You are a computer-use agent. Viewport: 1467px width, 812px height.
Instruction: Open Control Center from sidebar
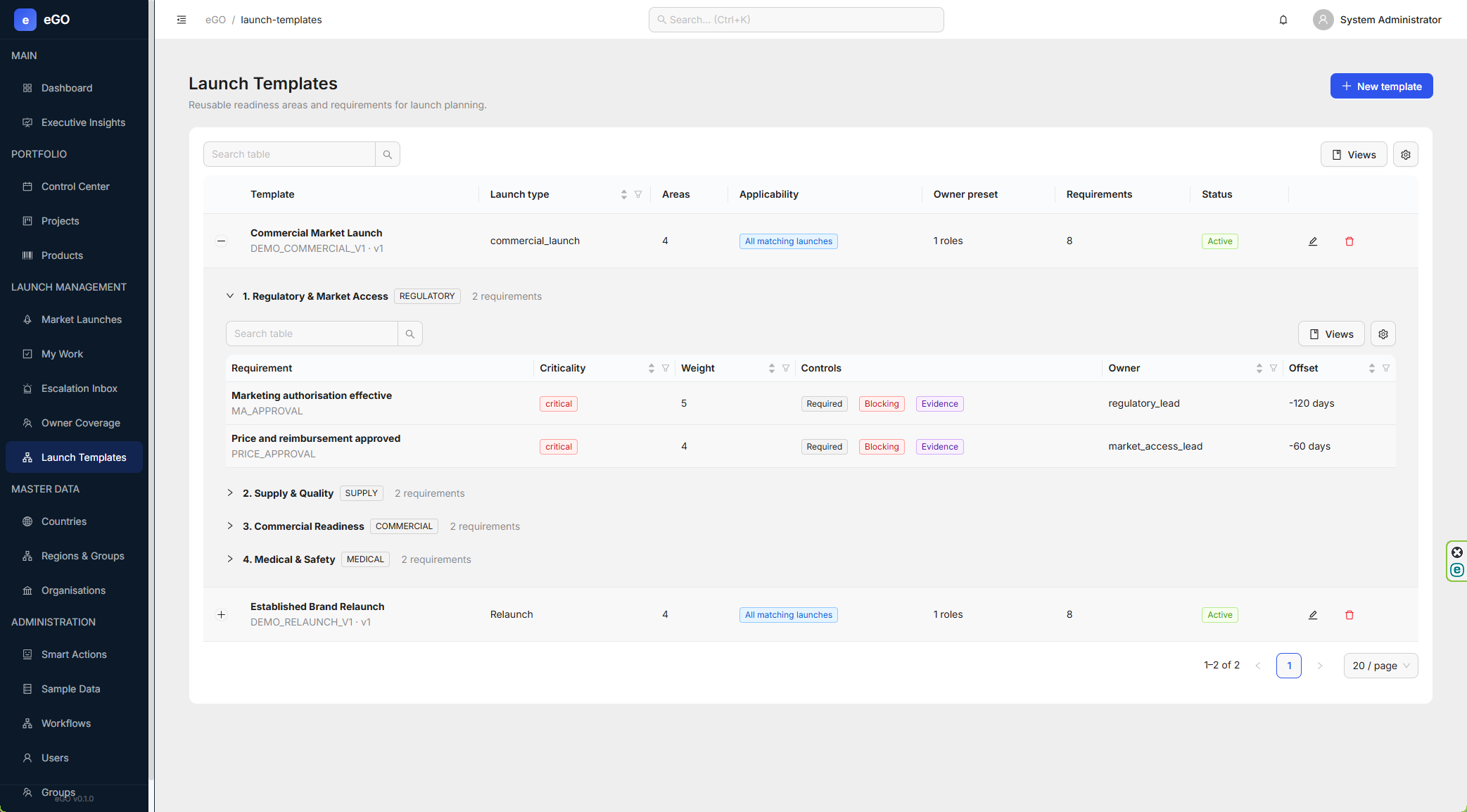pyautogui.click(x=74, y=186)
